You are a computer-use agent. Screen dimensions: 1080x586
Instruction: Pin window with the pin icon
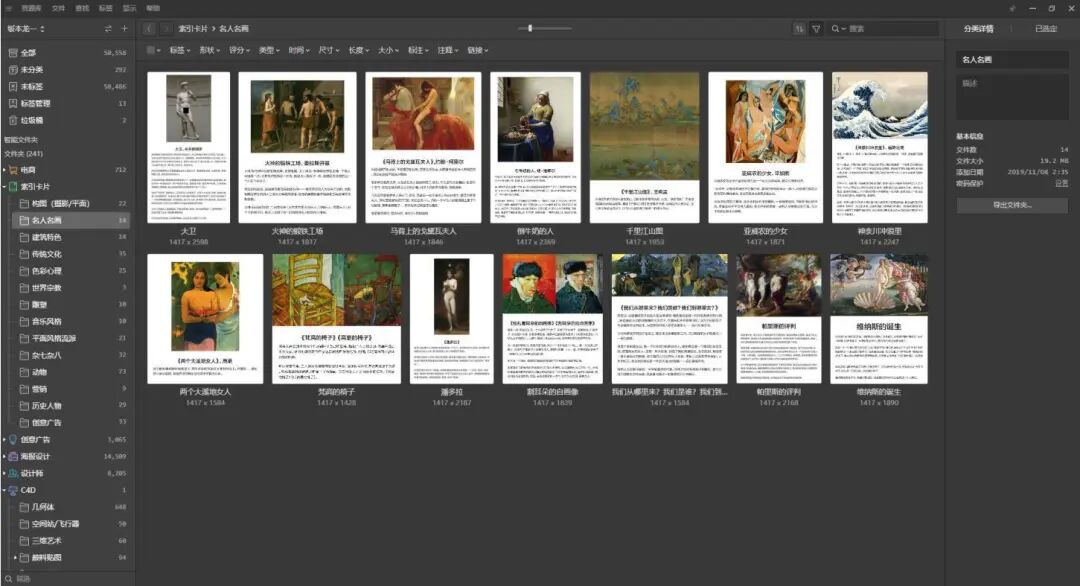tap(1012, 8)
